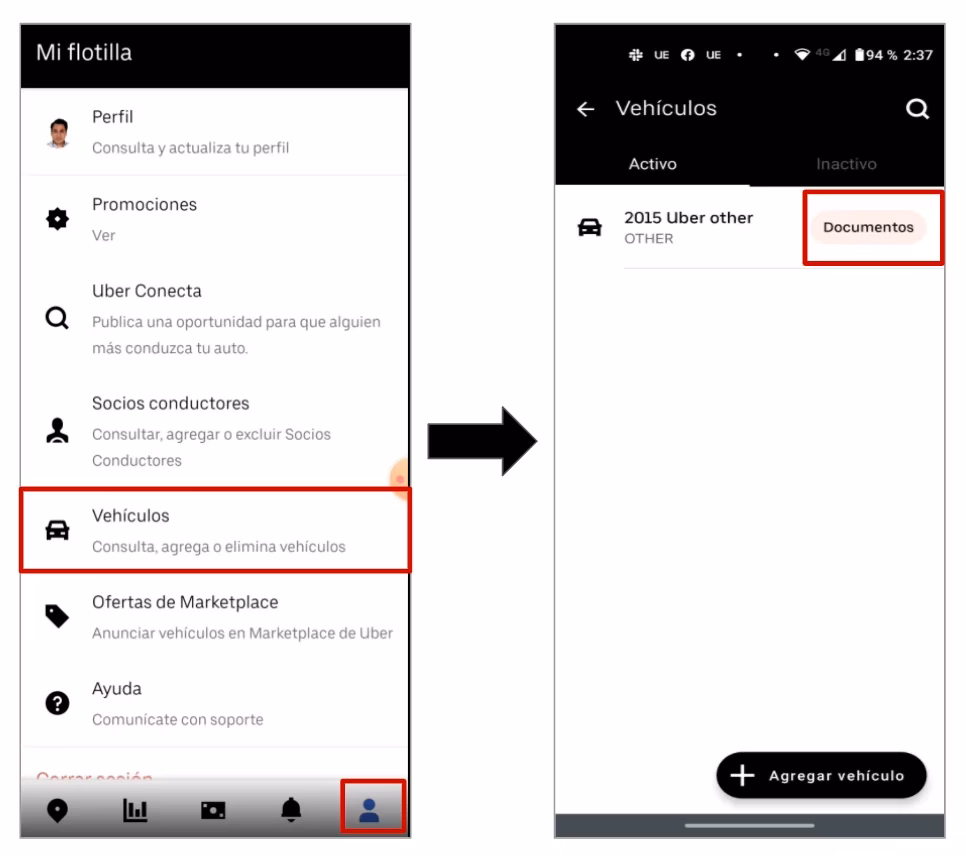The image size is (966, 856).
Task: Open the Vehículos menu entry
Action: 214,531
